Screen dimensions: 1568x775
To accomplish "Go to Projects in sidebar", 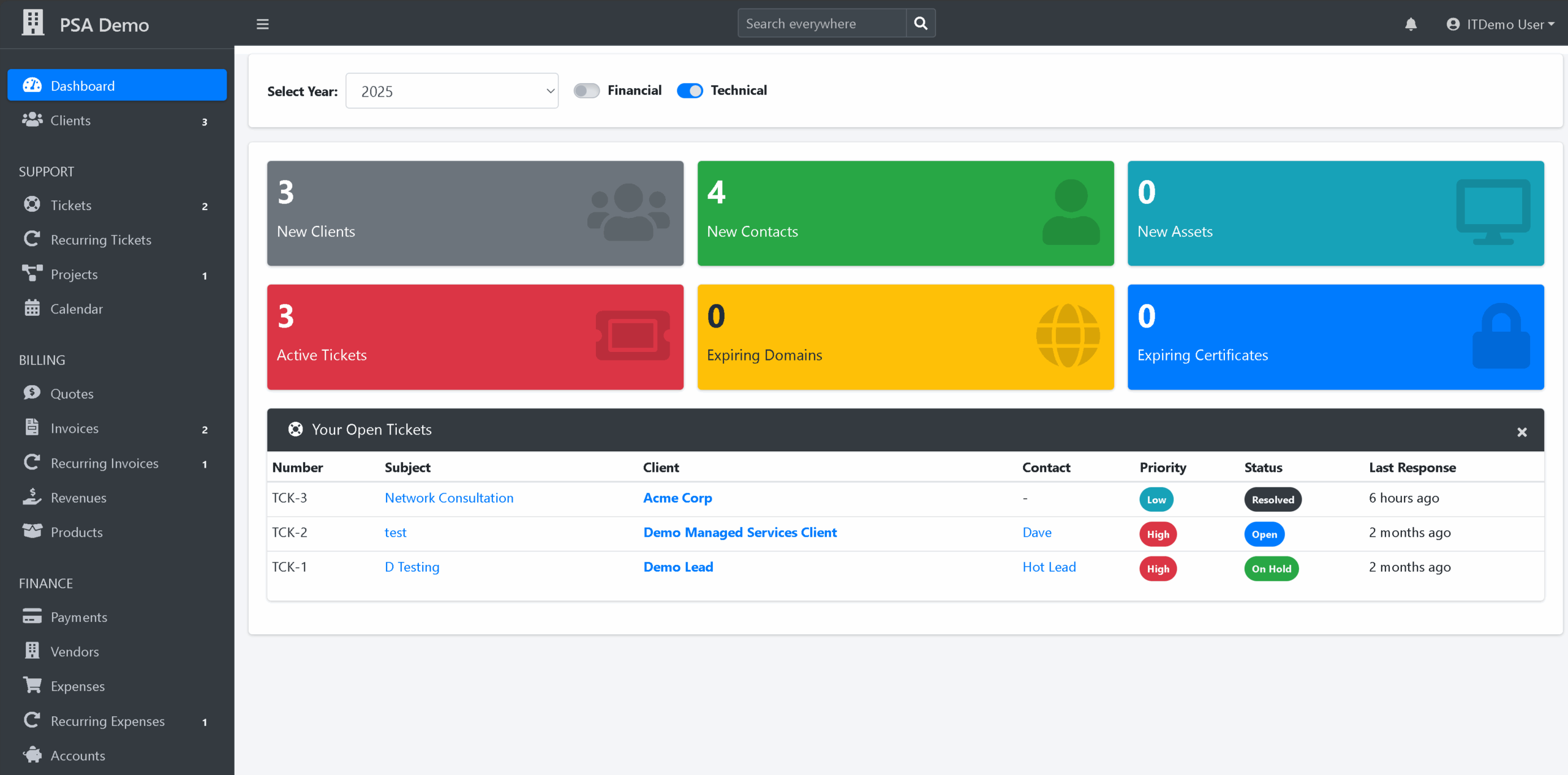I will (74, 274).
